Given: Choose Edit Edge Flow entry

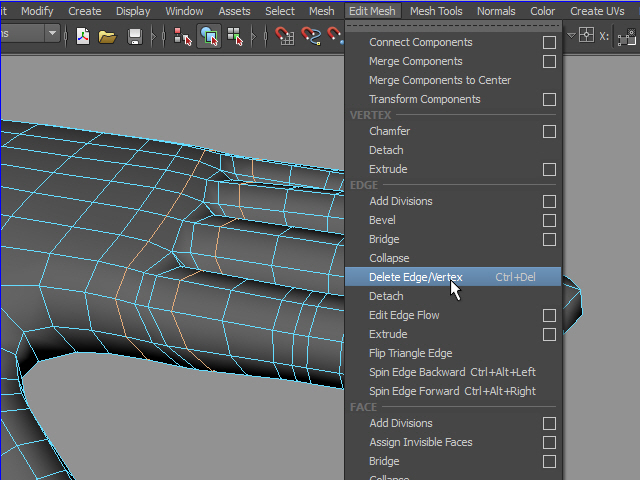Looking at the screenshot, I should pos(404,316).
